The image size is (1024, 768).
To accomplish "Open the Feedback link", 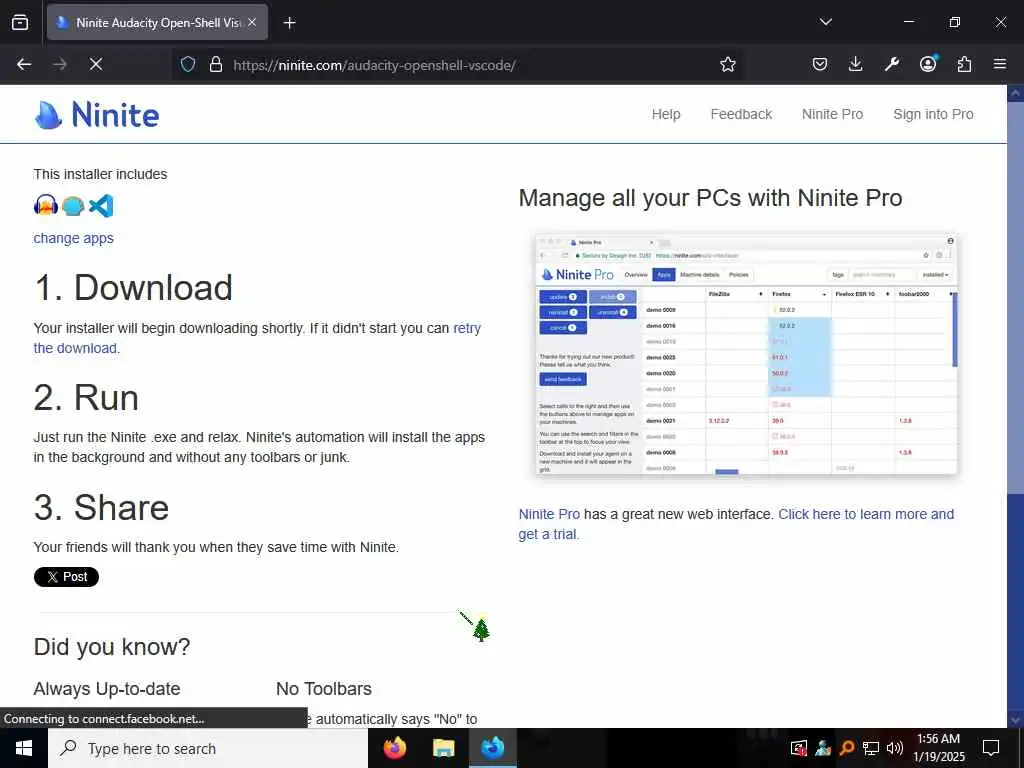I will click(741, 114).
